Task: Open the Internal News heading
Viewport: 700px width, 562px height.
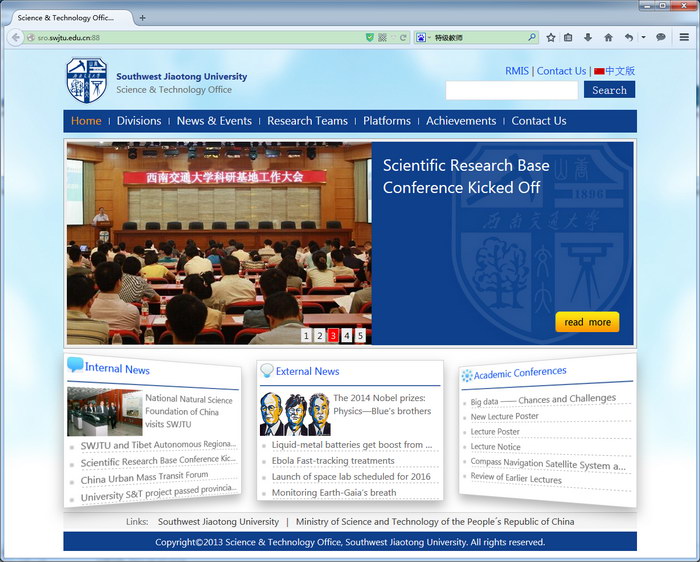Action: [x=117, y=369]
